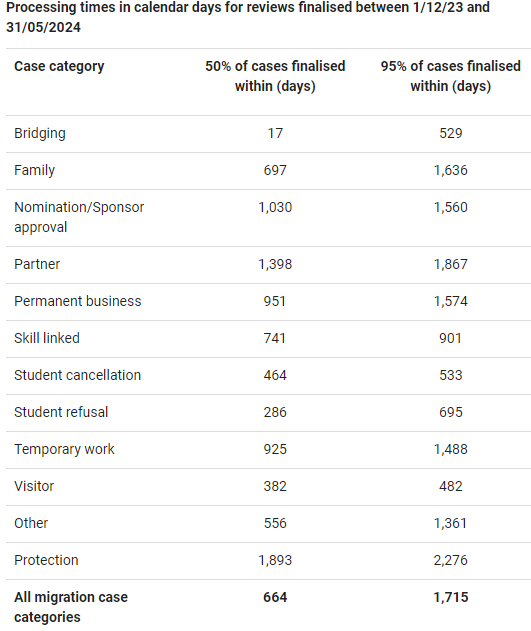Select the Temporary work row label
Screen dimensions: 531x631
[x=64, y=450]
